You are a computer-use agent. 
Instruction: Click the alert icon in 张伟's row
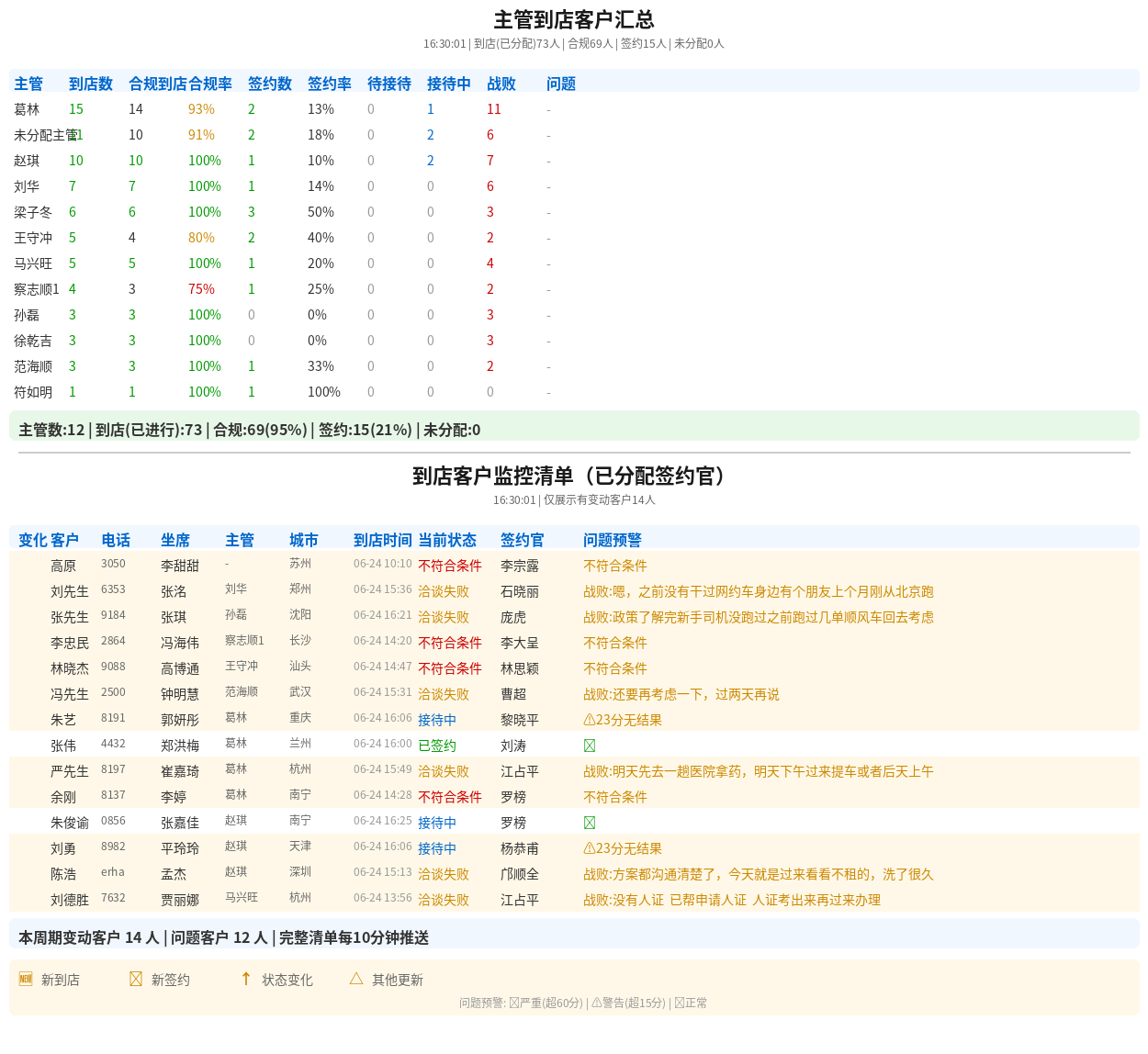[590, 746]
